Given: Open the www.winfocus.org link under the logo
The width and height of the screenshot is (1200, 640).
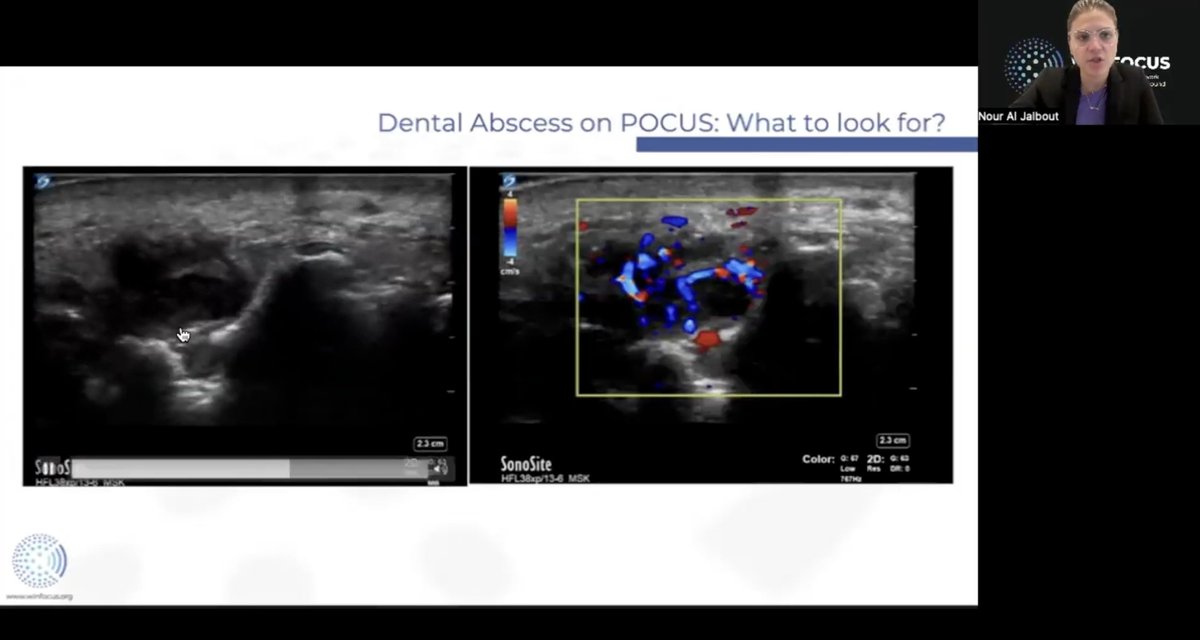Looking at the screenshot, I should click(39, 597).
